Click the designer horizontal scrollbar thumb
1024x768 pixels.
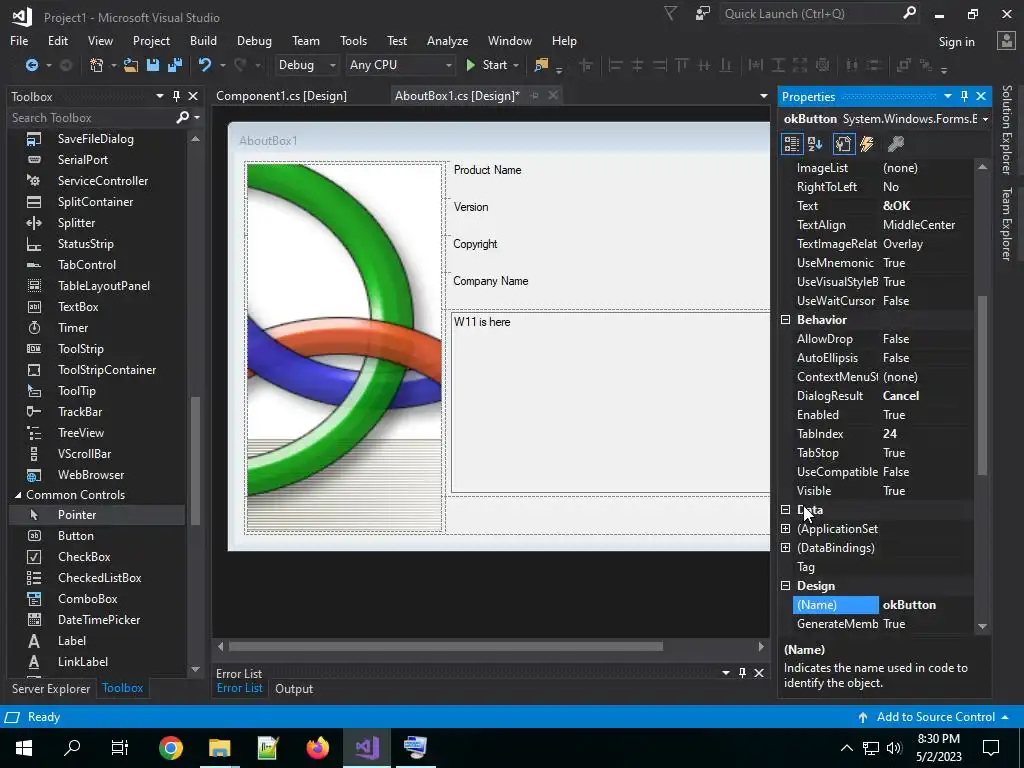446,647
